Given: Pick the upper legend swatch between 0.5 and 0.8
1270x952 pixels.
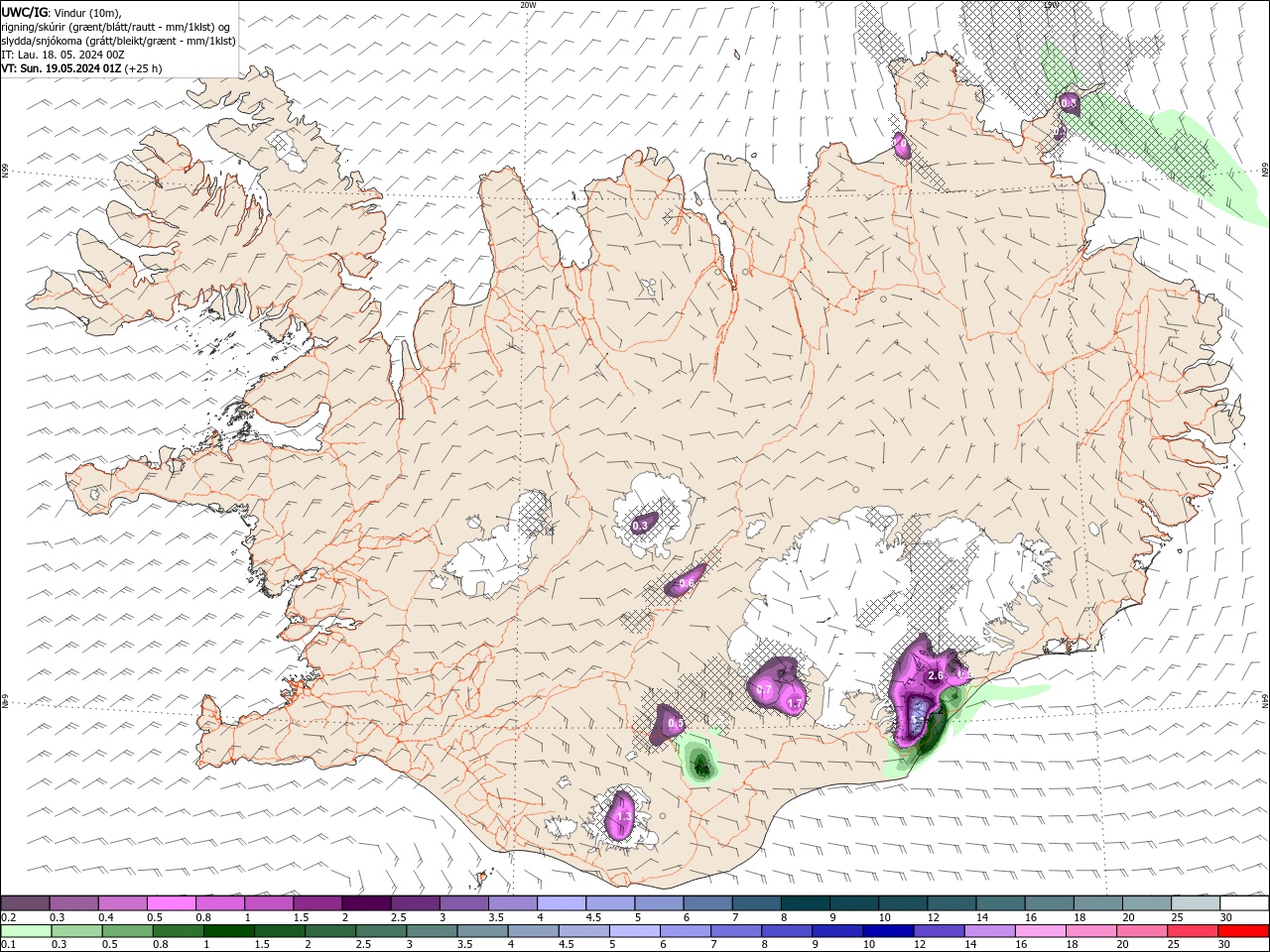Looking at the screenshot, I should click(x=172, y=903).
